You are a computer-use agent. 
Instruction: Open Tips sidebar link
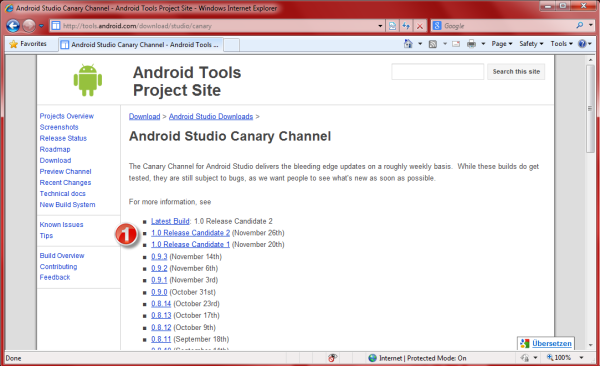[x=46, y=236]
